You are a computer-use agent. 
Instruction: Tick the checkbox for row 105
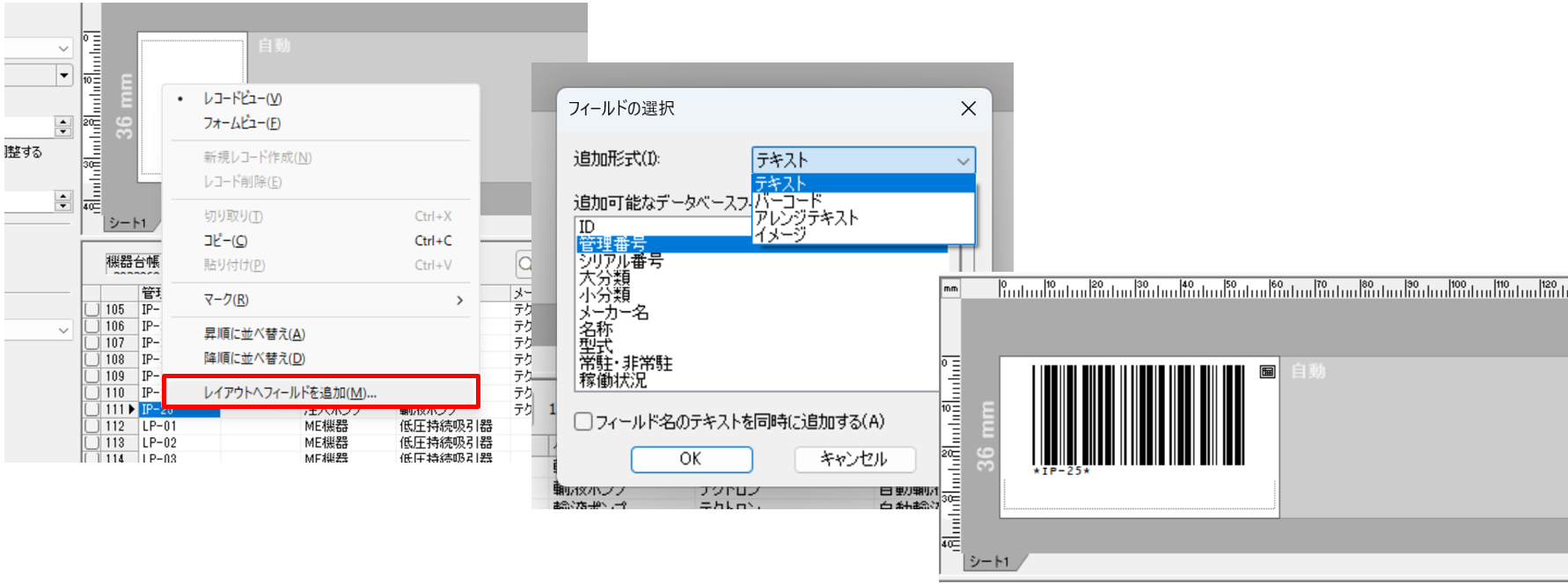92,310
